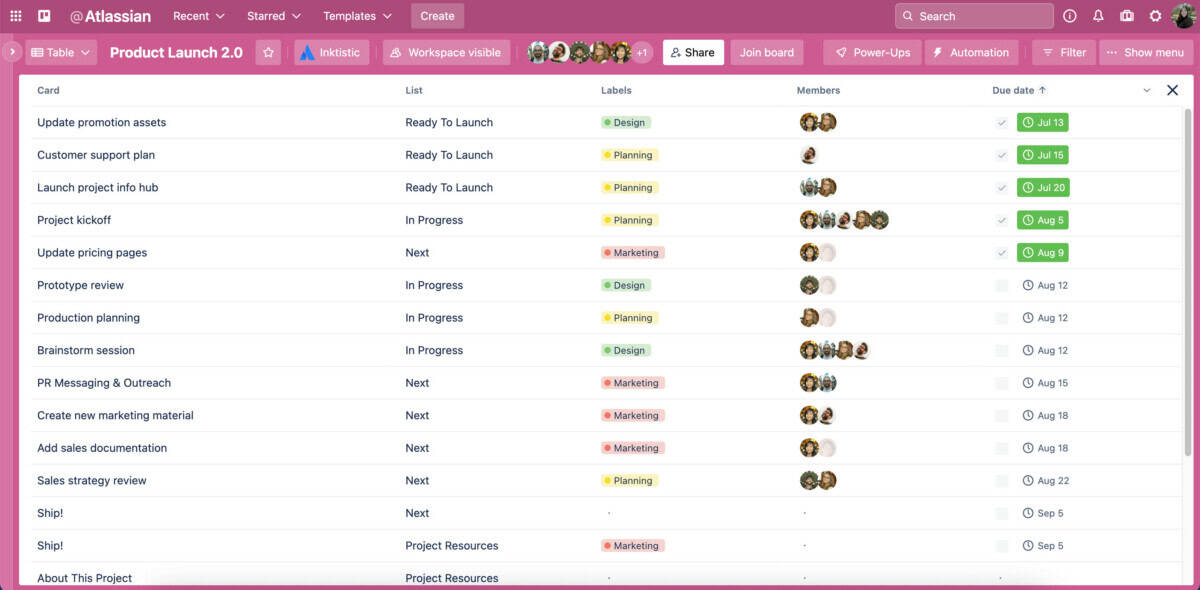
Task: Click the board title Product Launch 2.0
Action: click(x=176, y=52)
